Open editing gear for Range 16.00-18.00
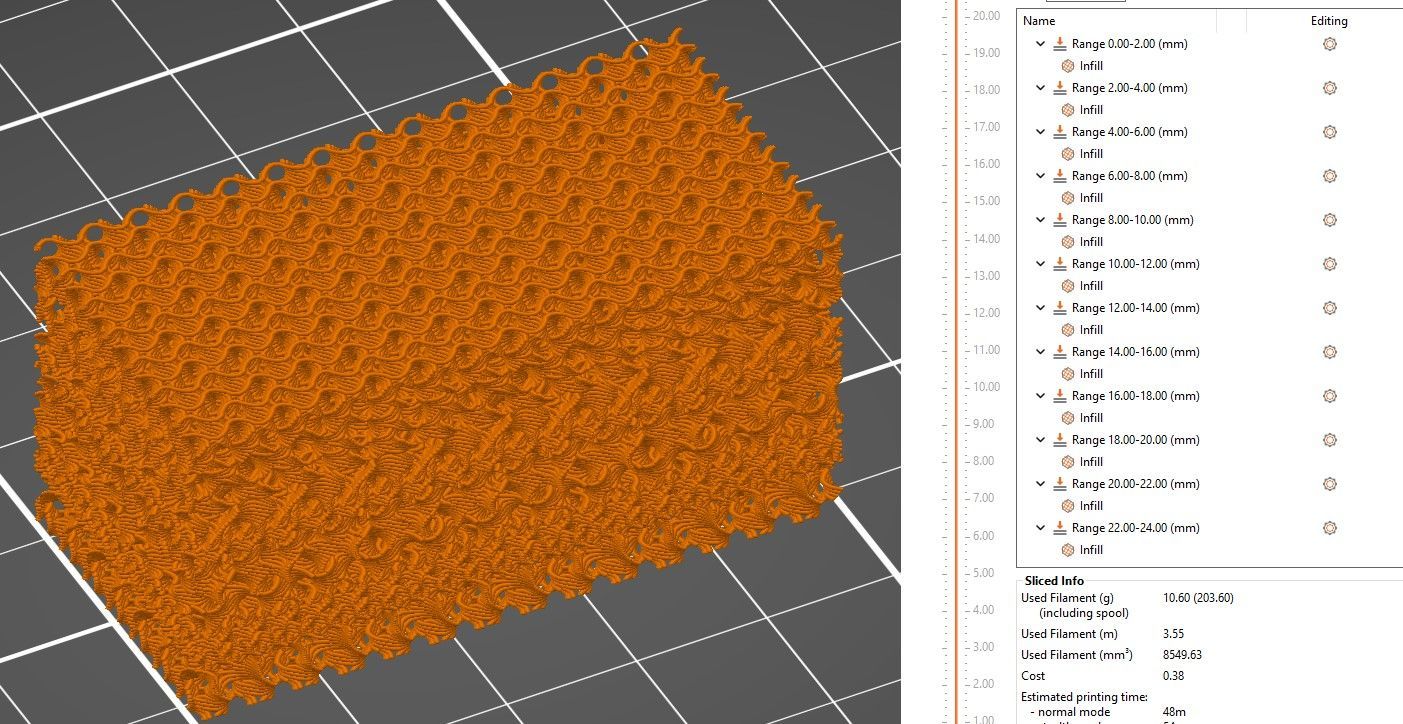Screen dimensions: 1403x724 tap(1329, 396)
